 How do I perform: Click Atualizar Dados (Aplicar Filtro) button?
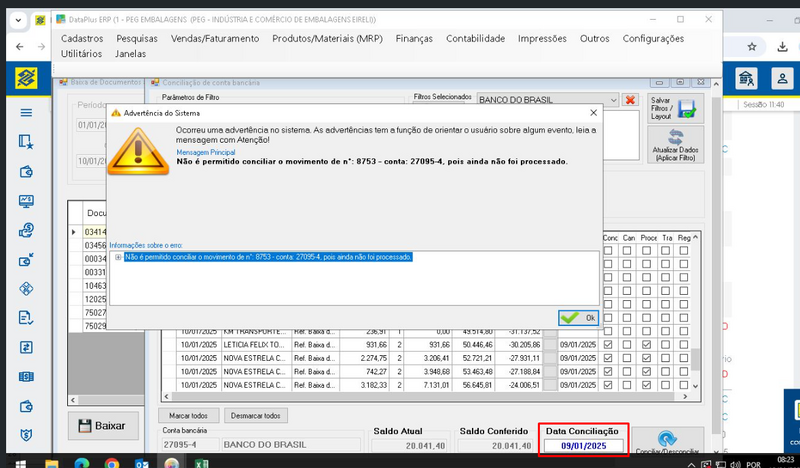pos(675,145)
